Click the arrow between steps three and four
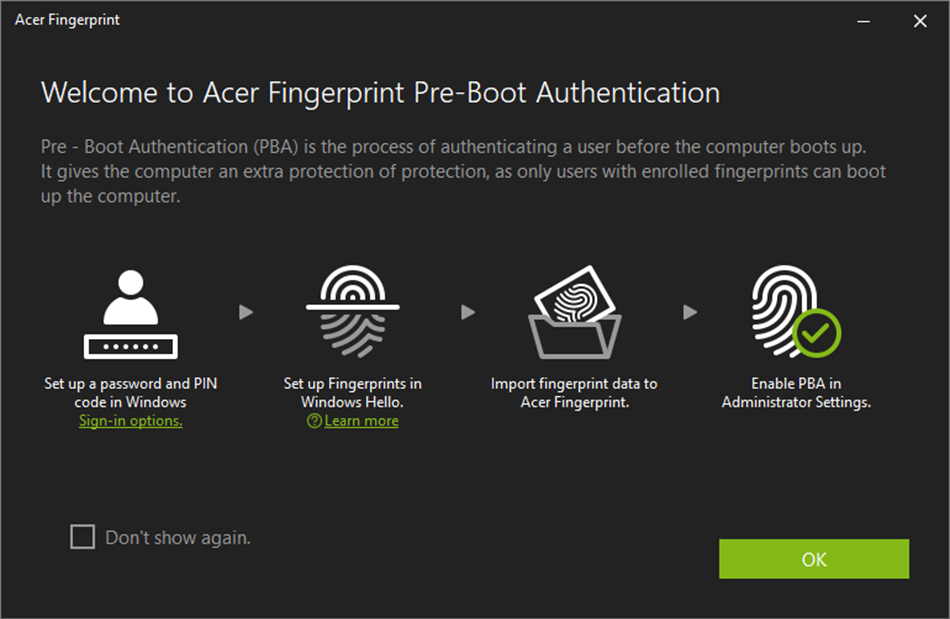Image resolution: width=950 pixels, height=619 pixels. 690,312
